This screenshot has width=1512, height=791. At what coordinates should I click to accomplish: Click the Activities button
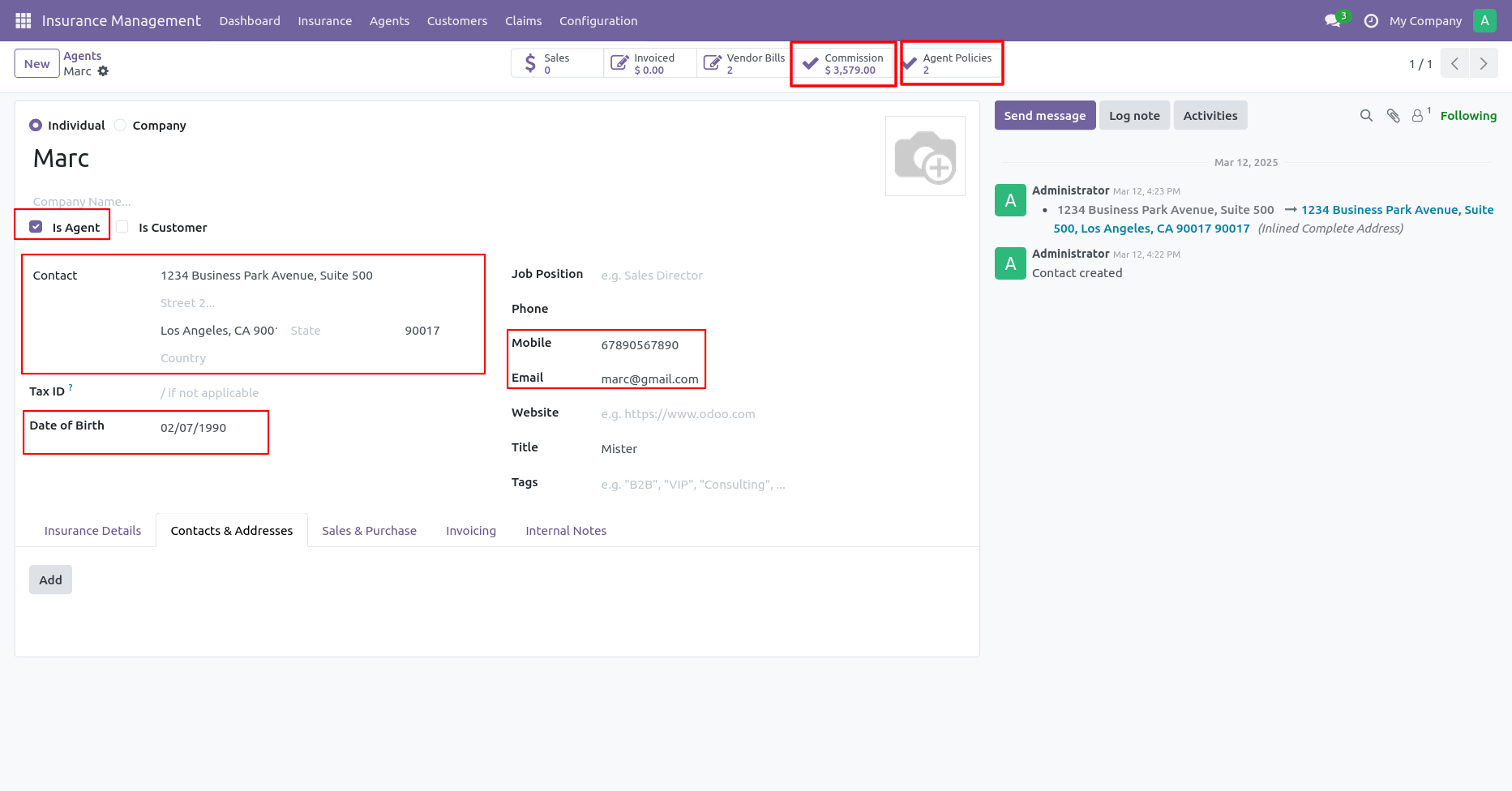(1210, 115)
